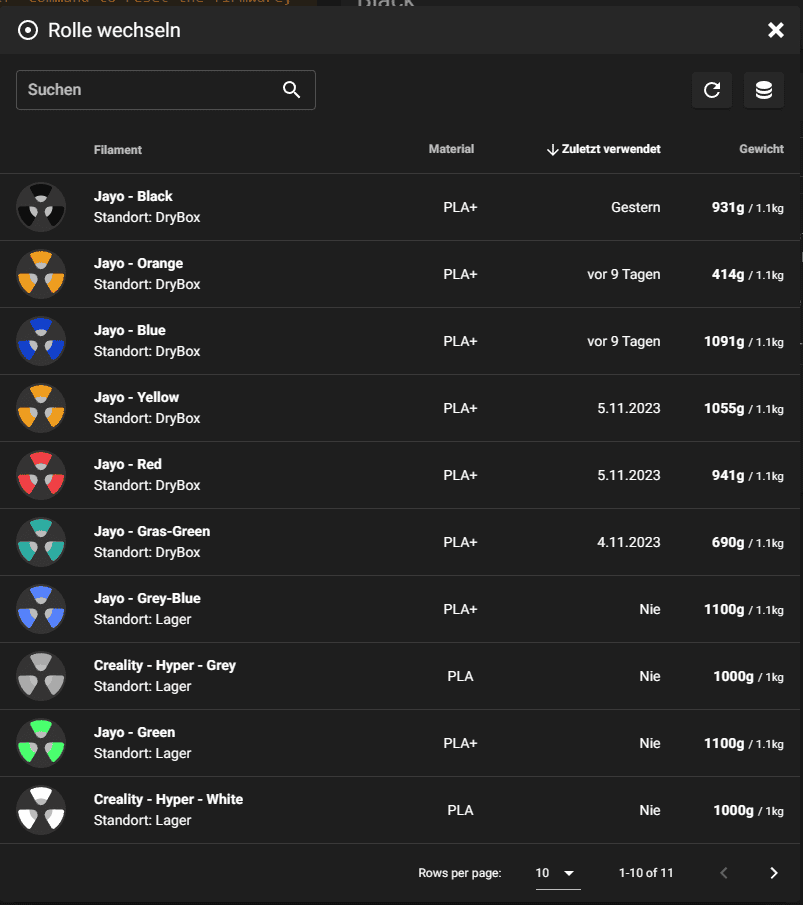The image size is (803, 905).
Task: Click the Filament column header
Action: tap(117, 149)
